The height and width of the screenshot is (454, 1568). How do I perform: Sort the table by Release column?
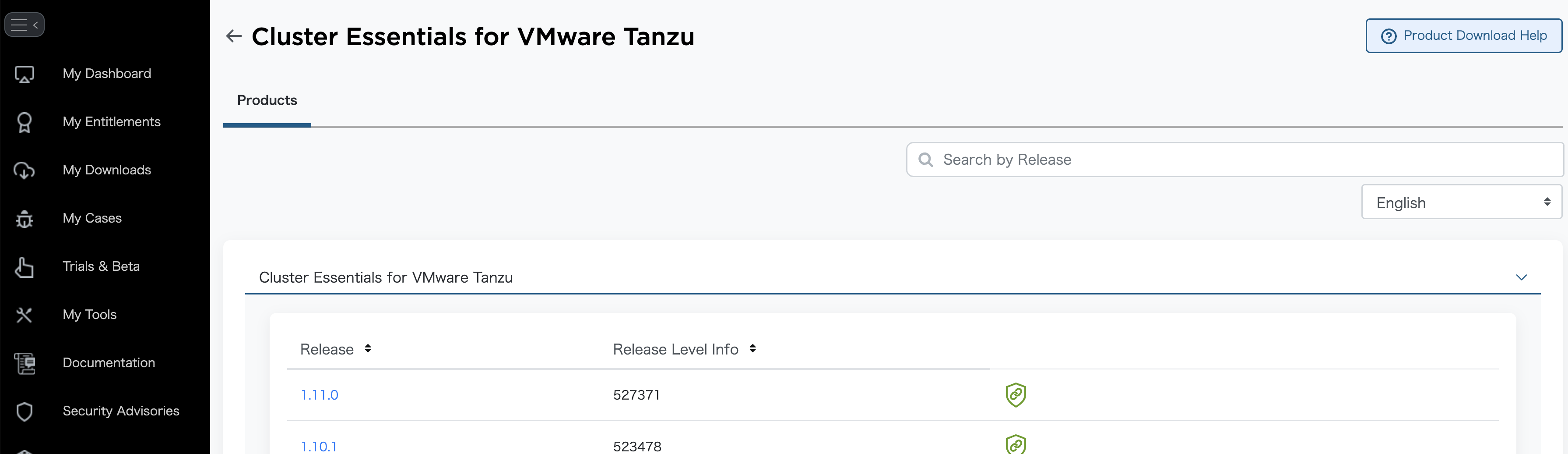[368, 348]
